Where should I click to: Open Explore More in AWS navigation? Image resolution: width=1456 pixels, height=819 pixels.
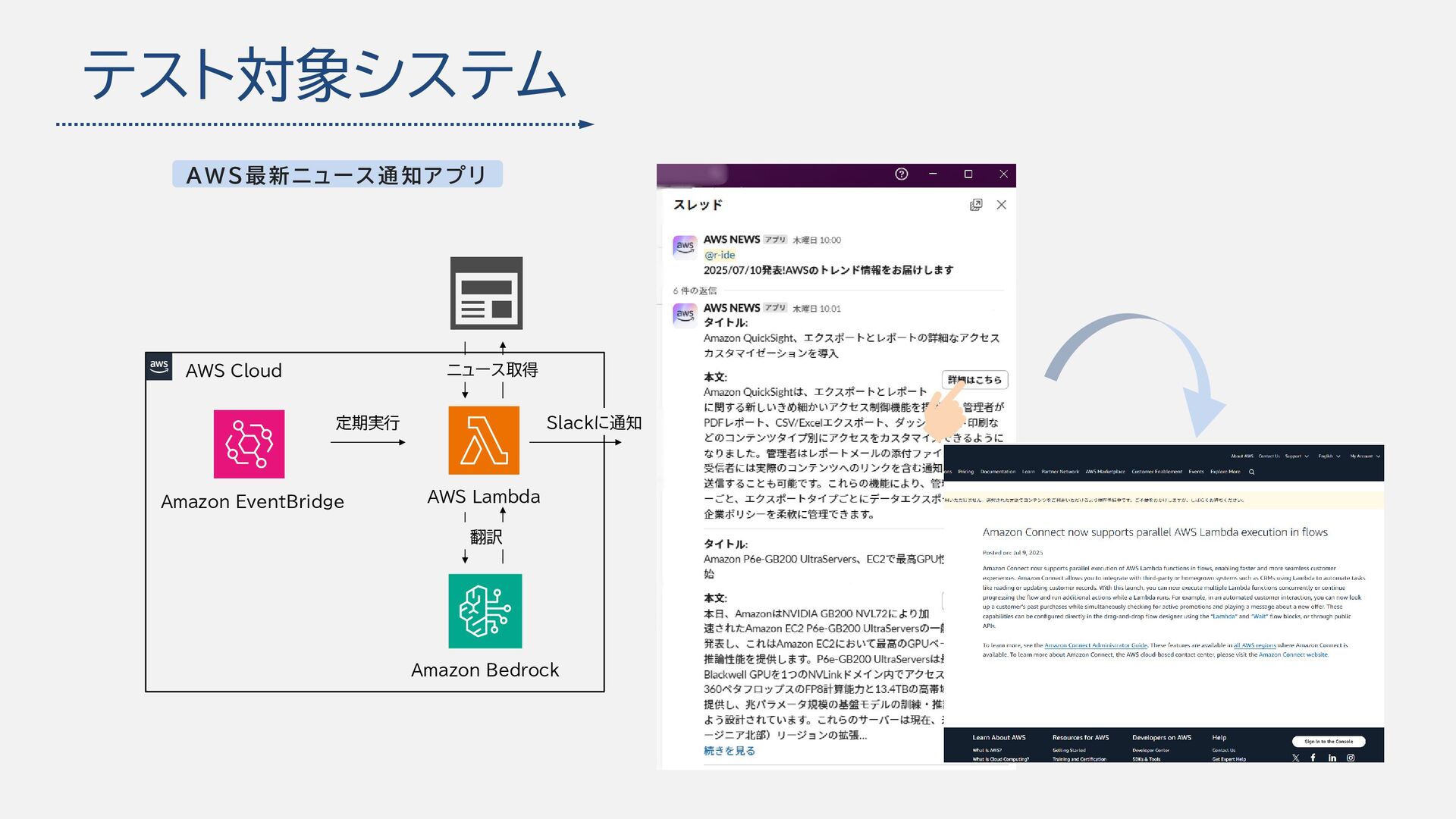[1225, 472]
